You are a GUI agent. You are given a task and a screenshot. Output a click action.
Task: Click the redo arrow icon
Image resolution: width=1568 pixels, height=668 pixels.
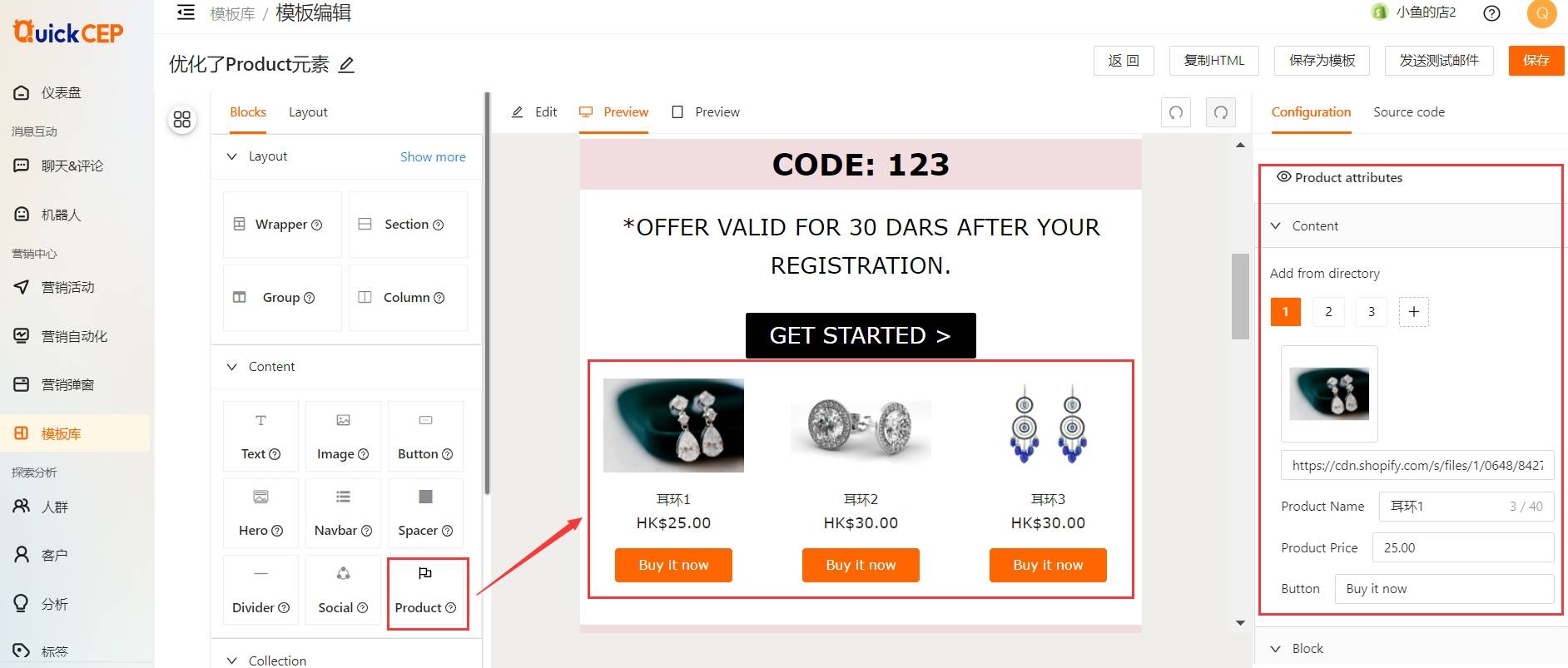click(1221, 112)
